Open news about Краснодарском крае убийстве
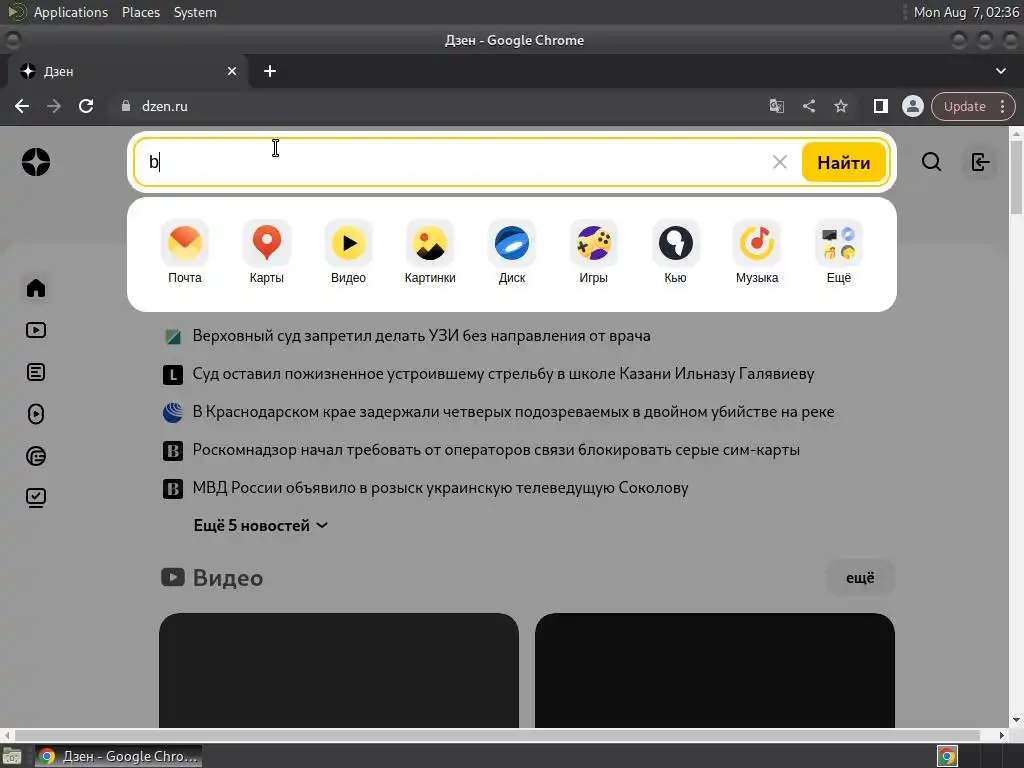Screen dimensions: 1024x768 [513, 412]
